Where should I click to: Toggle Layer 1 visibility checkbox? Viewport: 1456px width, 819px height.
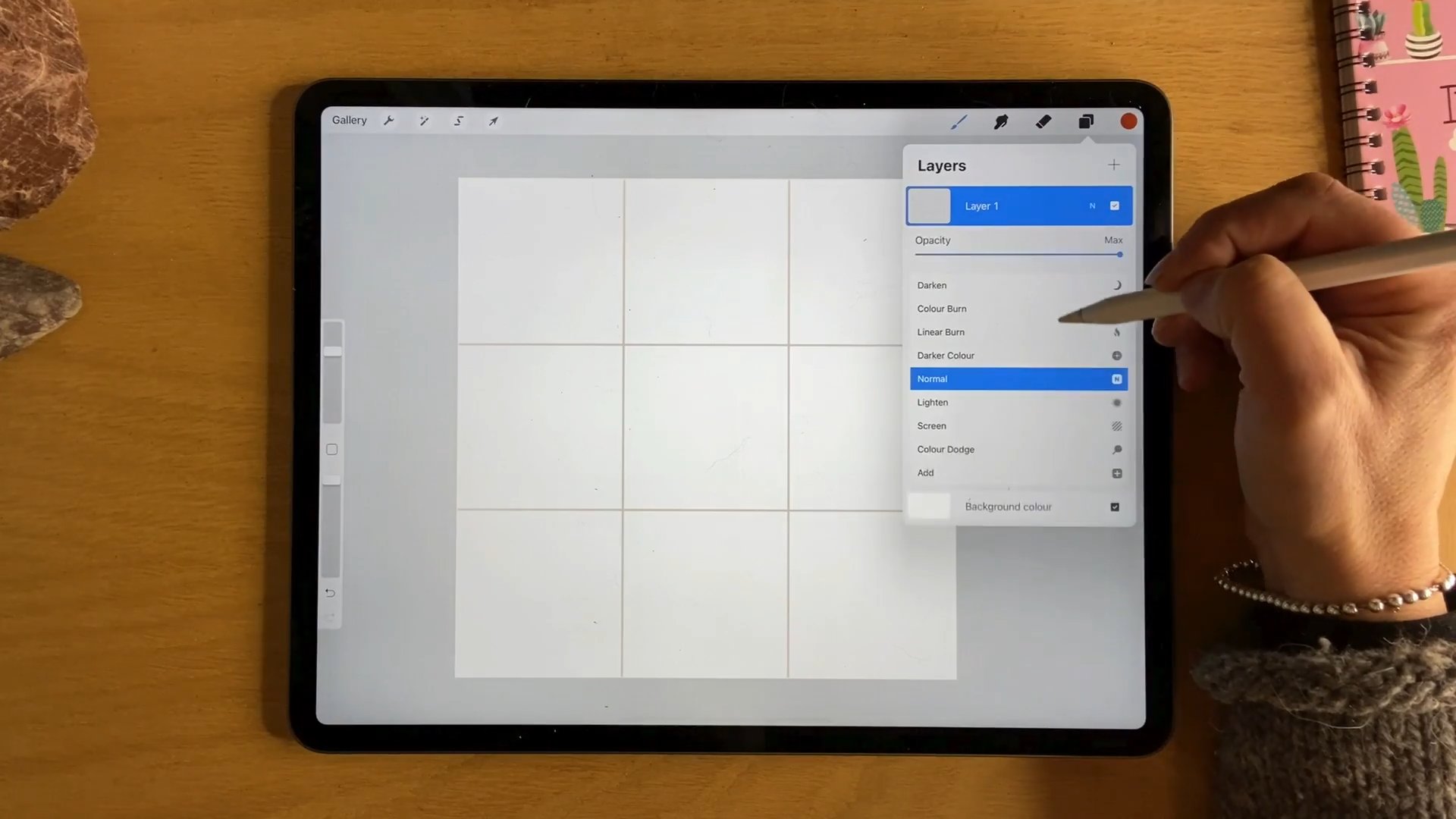click(x=1115, y=206)
